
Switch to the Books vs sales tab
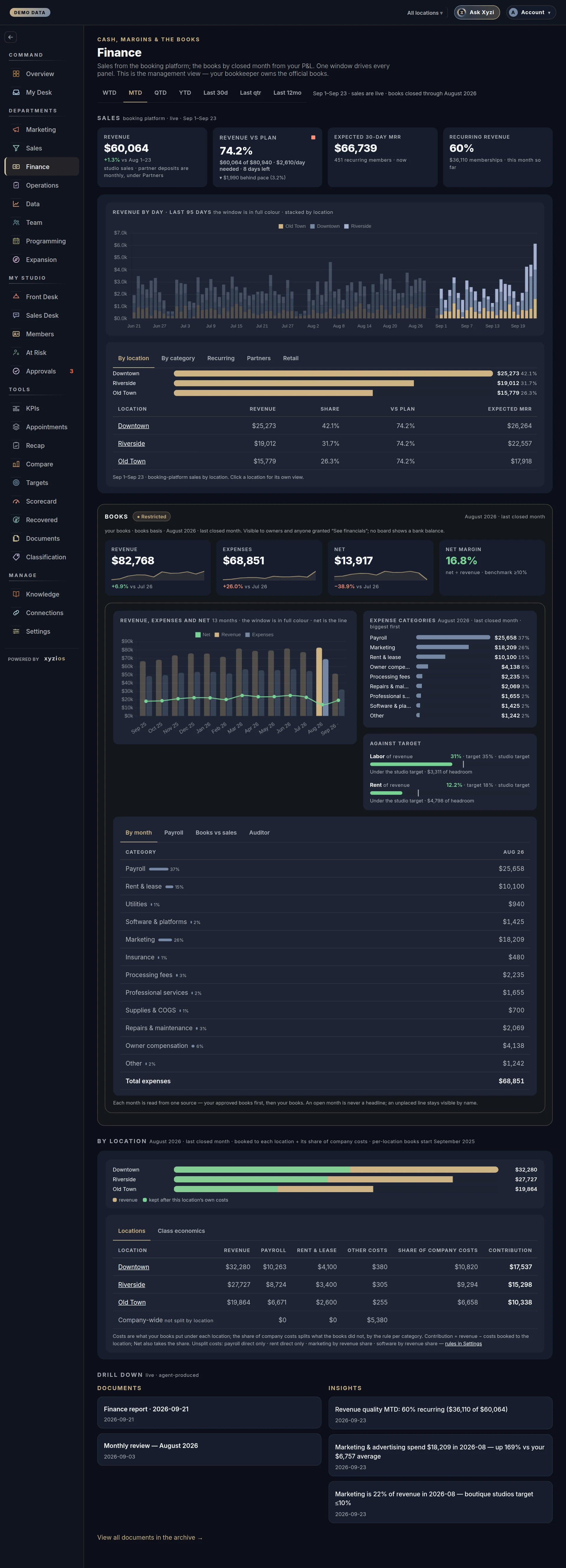pos(216,833)
